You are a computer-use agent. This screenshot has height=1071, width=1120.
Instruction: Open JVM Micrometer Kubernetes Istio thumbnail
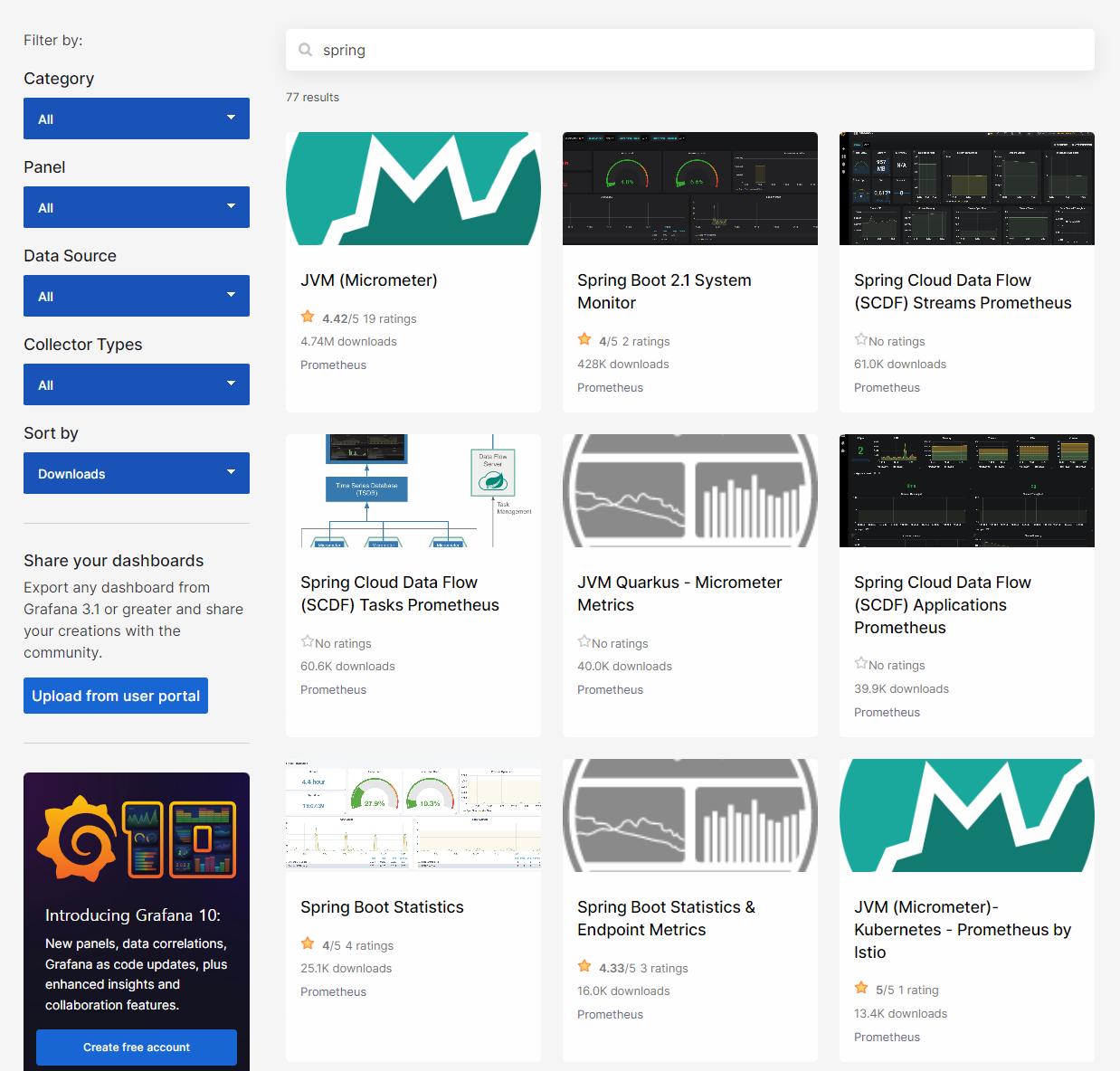click(x=967, y=815)
